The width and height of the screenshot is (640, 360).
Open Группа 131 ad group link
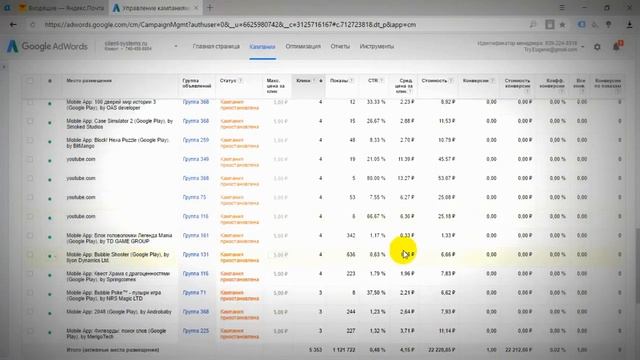click(196, 254)
